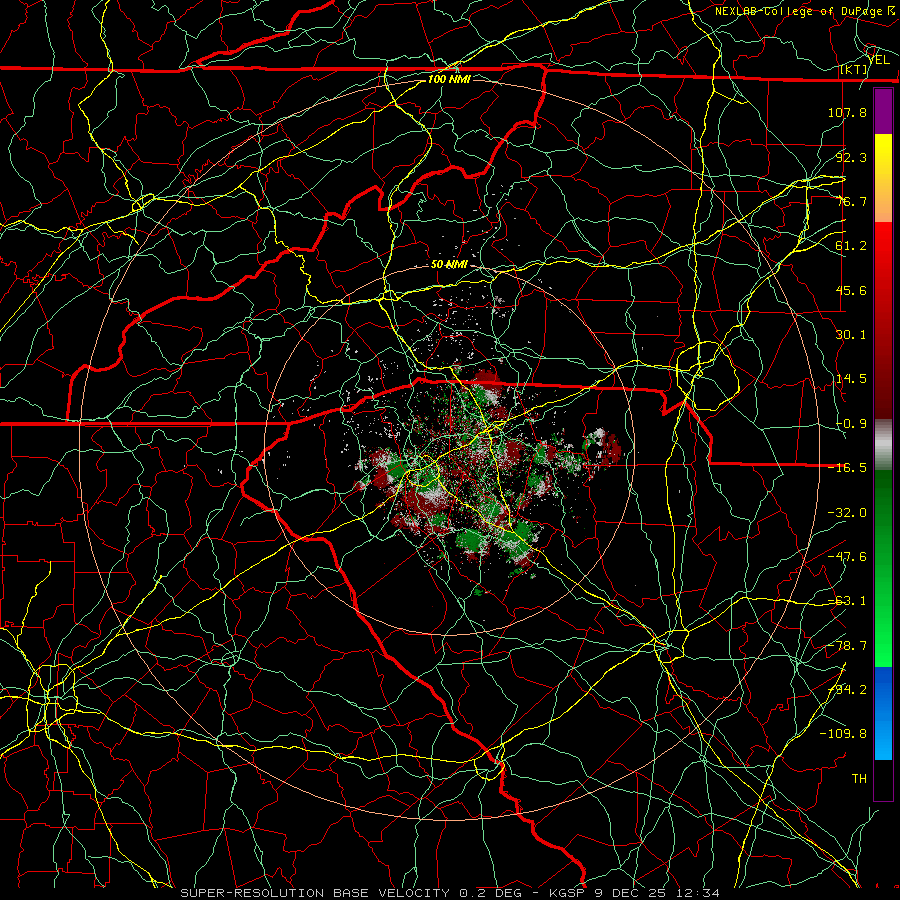Click the [KT] units label
This screenshot has width=900, height=900.
pyautogui.click(x=854, y=69)
